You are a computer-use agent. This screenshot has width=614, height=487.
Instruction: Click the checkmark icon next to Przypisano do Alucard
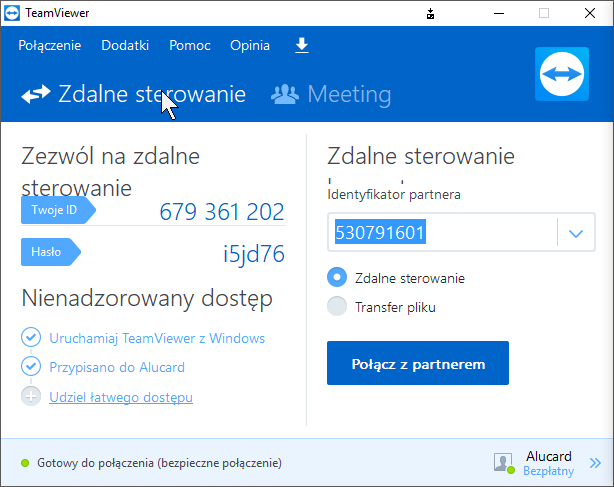pyautogui.click(x=30, y=367)
